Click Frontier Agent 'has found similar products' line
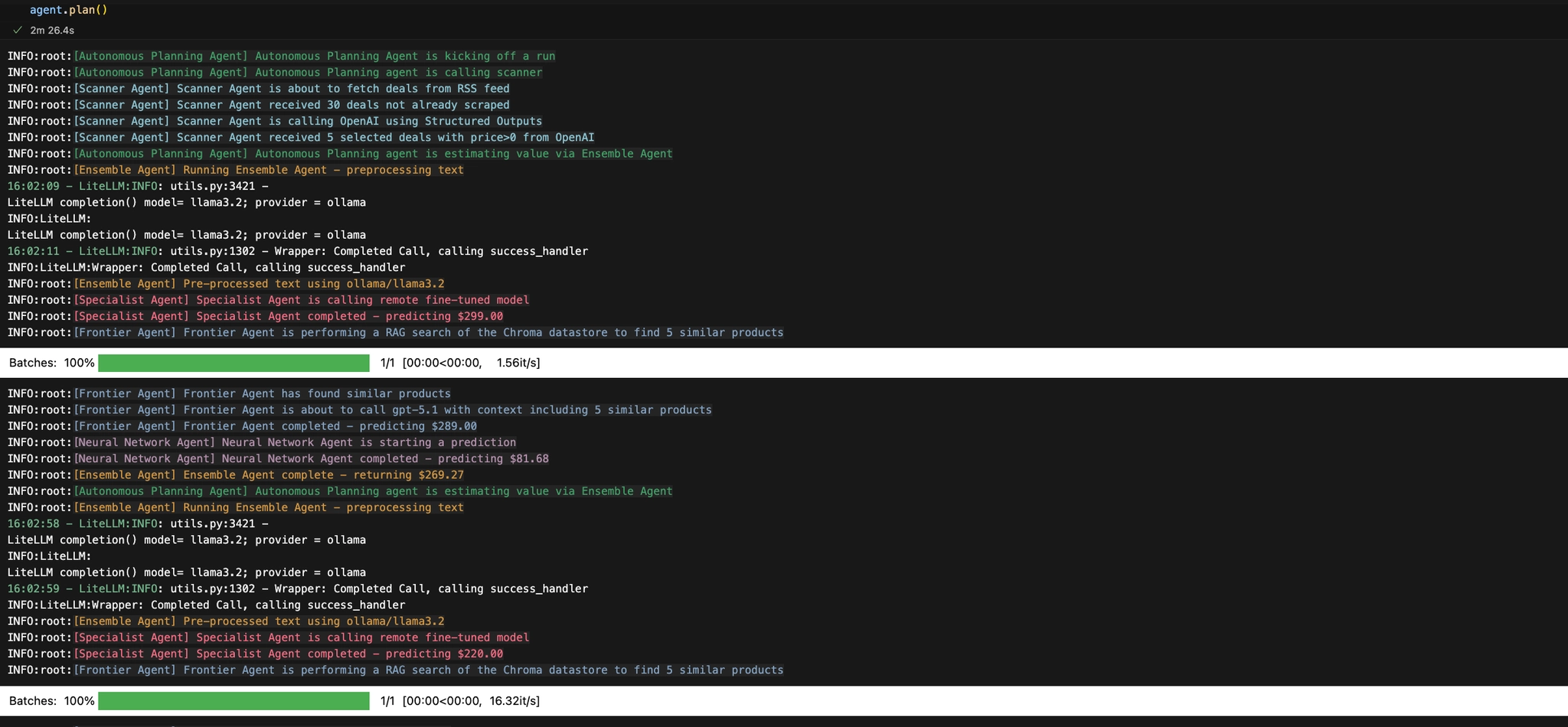Screen dimensions: 1568x727 [230, 393]
